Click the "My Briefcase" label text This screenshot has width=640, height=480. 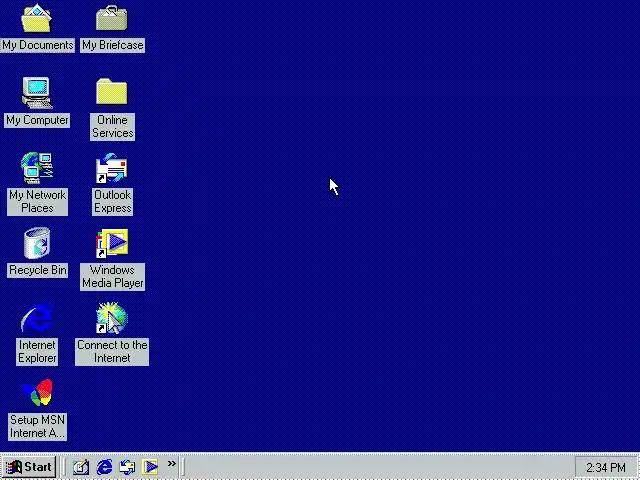tap(113, 45)
